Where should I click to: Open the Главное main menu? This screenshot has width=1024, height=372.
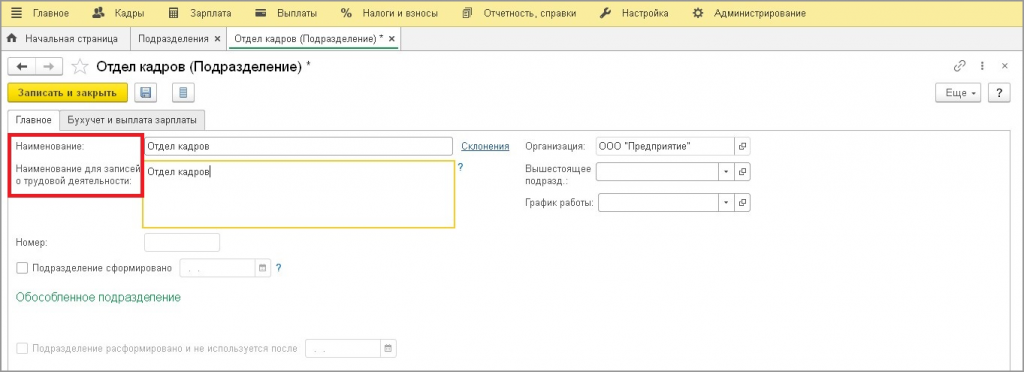coord(40,12)
